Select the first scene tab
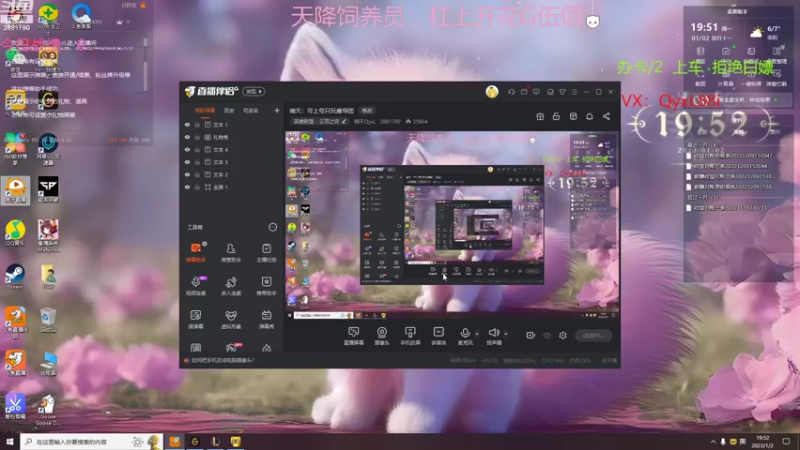Viewport: 800px width, 450px height. pyautogui.click(x=205, y=110)
